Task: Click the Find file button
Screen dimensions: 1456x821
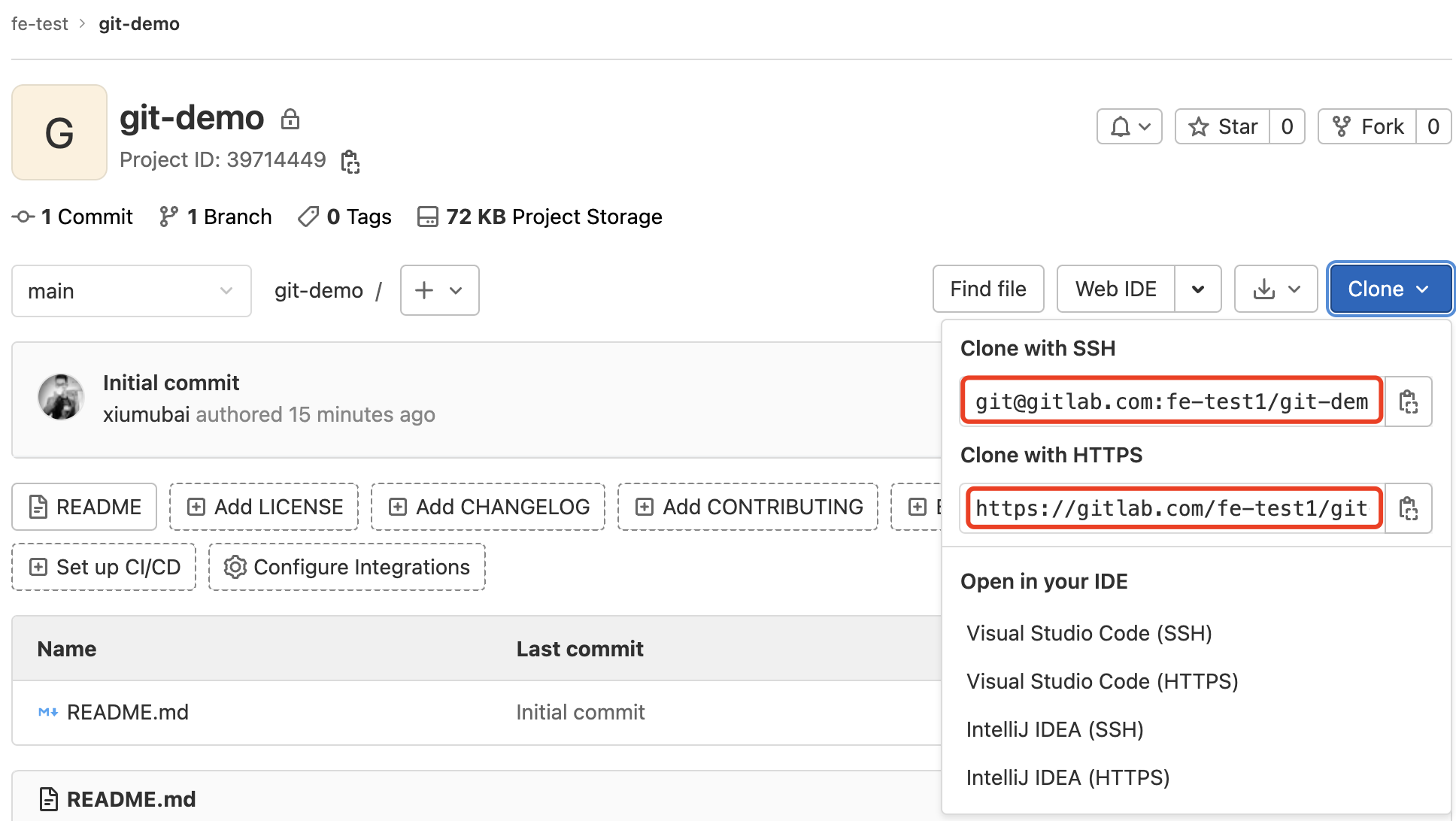Action: [x=987, y=289]
